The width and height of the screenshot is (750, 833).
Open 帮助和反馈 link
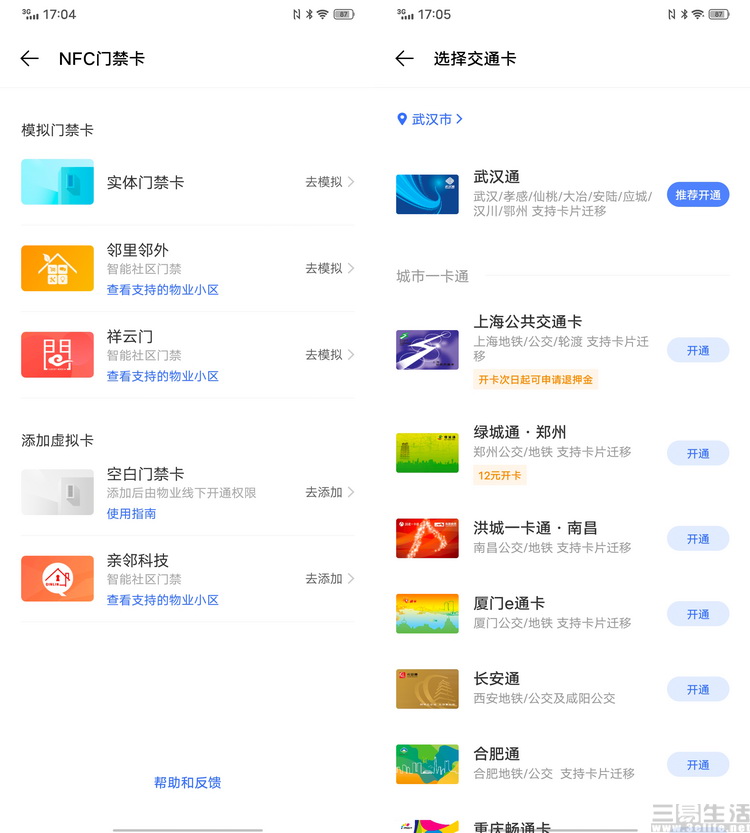(x=188, y=783)
